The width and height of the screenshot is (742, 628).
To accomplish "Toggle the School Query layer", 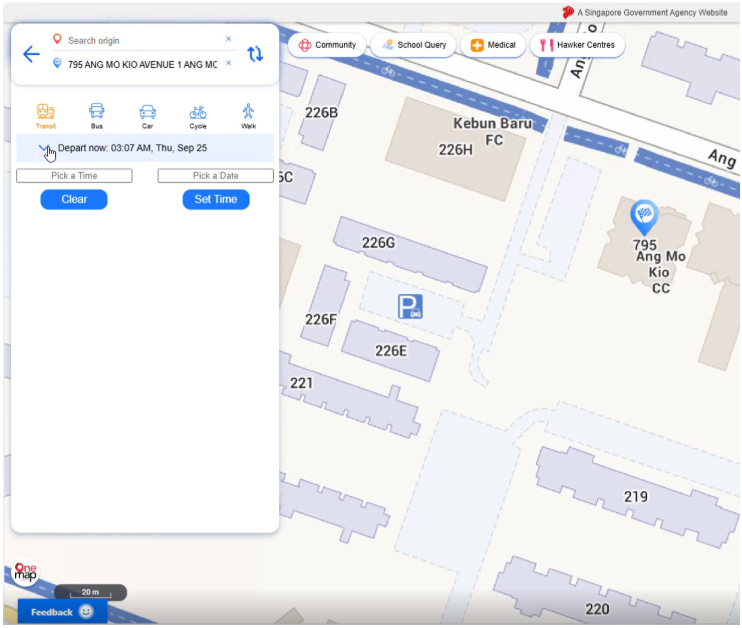I will click(x=413, y=45).
